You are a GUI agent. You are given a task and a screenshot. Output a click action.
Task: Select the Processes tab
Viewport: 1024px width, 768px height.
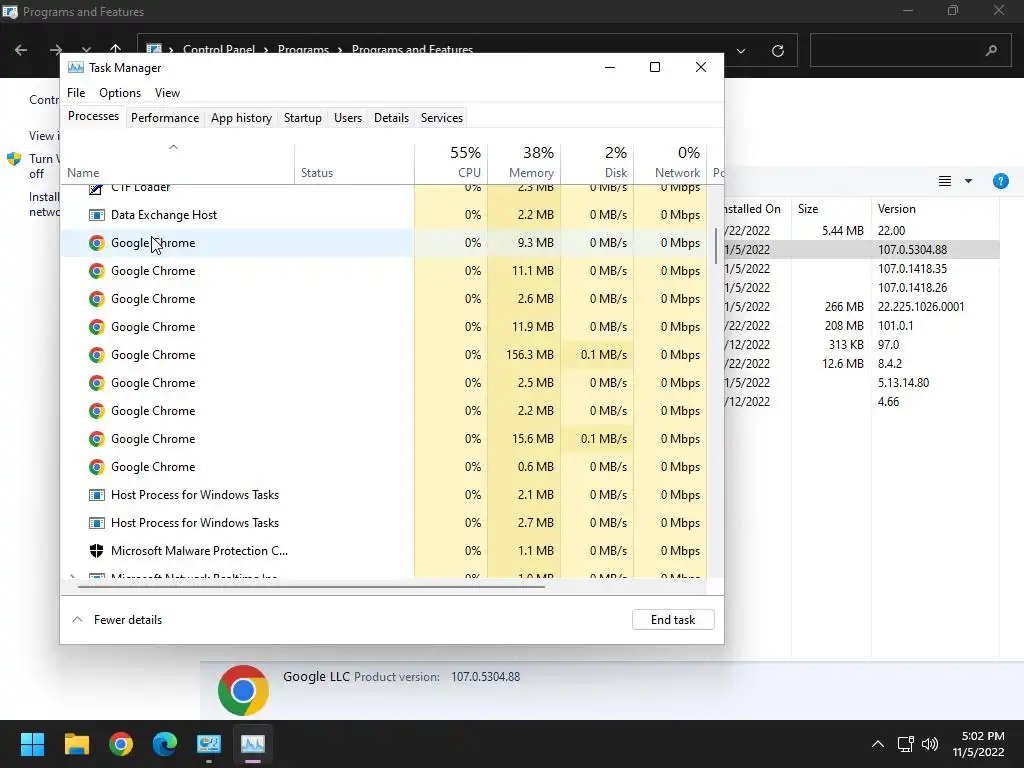point(93,116)
